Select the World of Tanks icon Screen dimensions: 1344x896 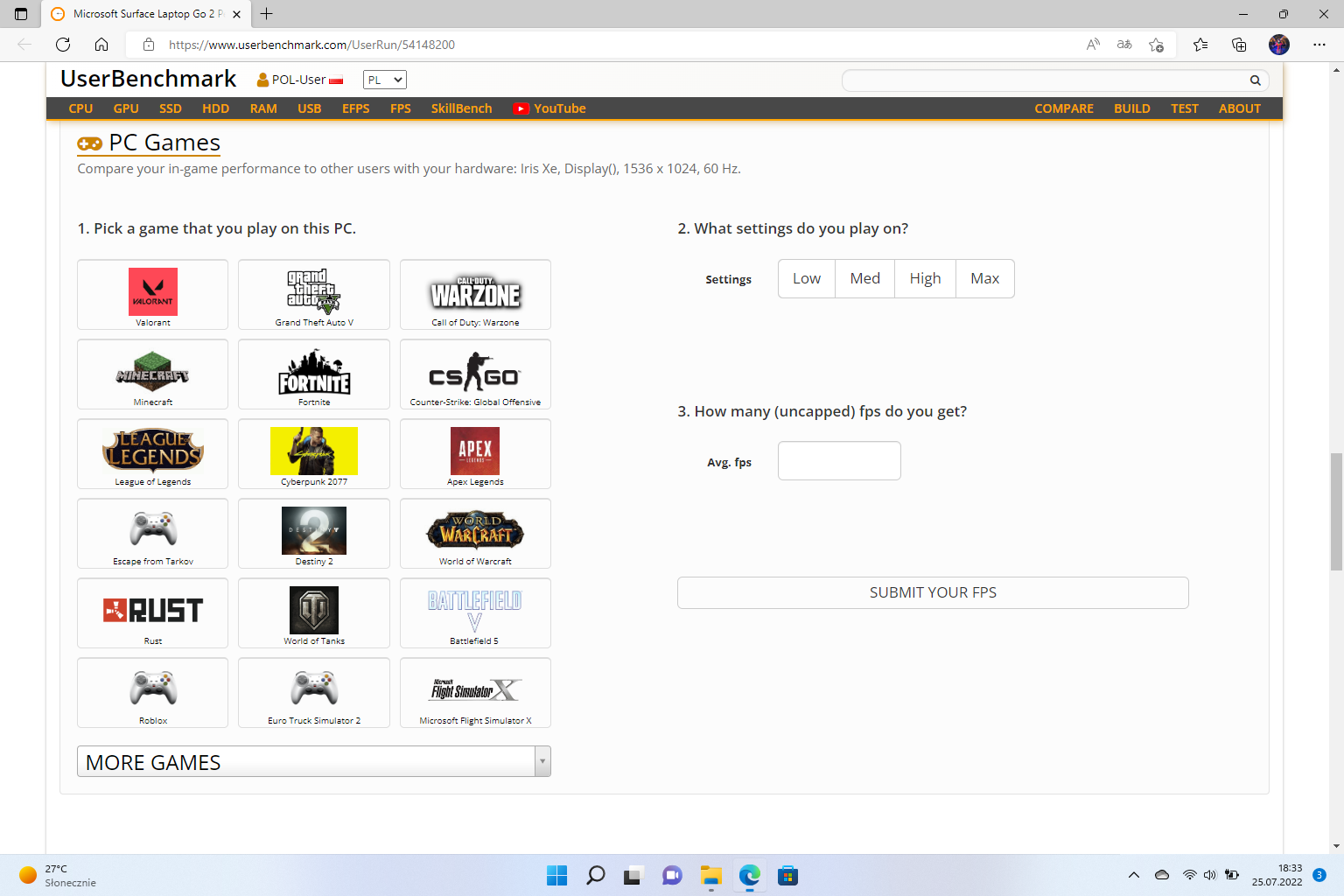click(x=314, y=610)
